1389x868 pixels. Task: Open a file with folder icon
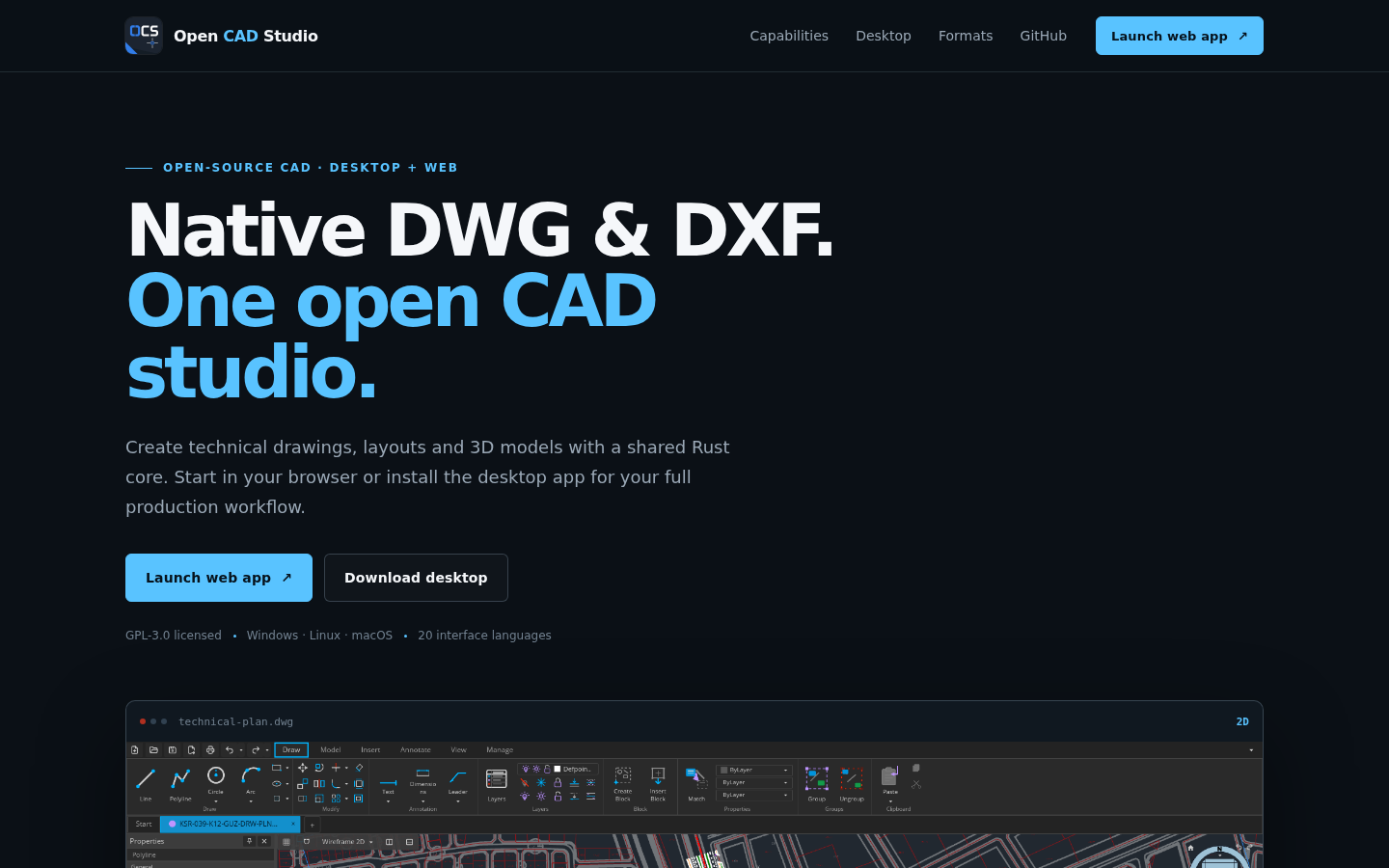pyautogui.click(x=153, y=749)
